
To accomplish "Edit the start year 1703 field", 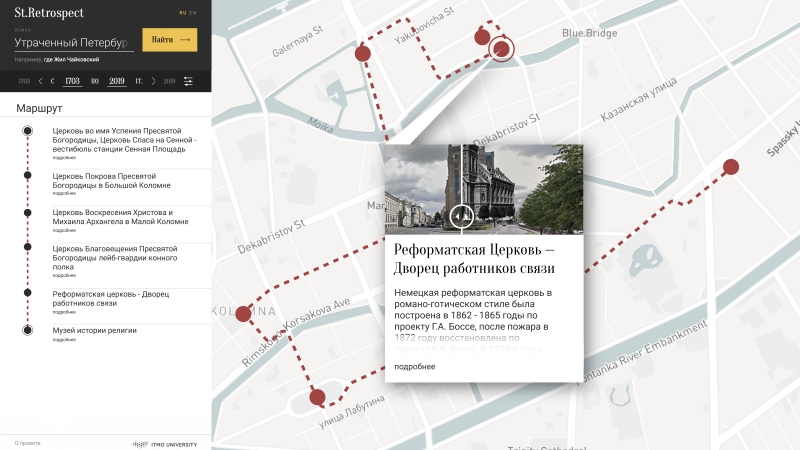I will point(72,81).
